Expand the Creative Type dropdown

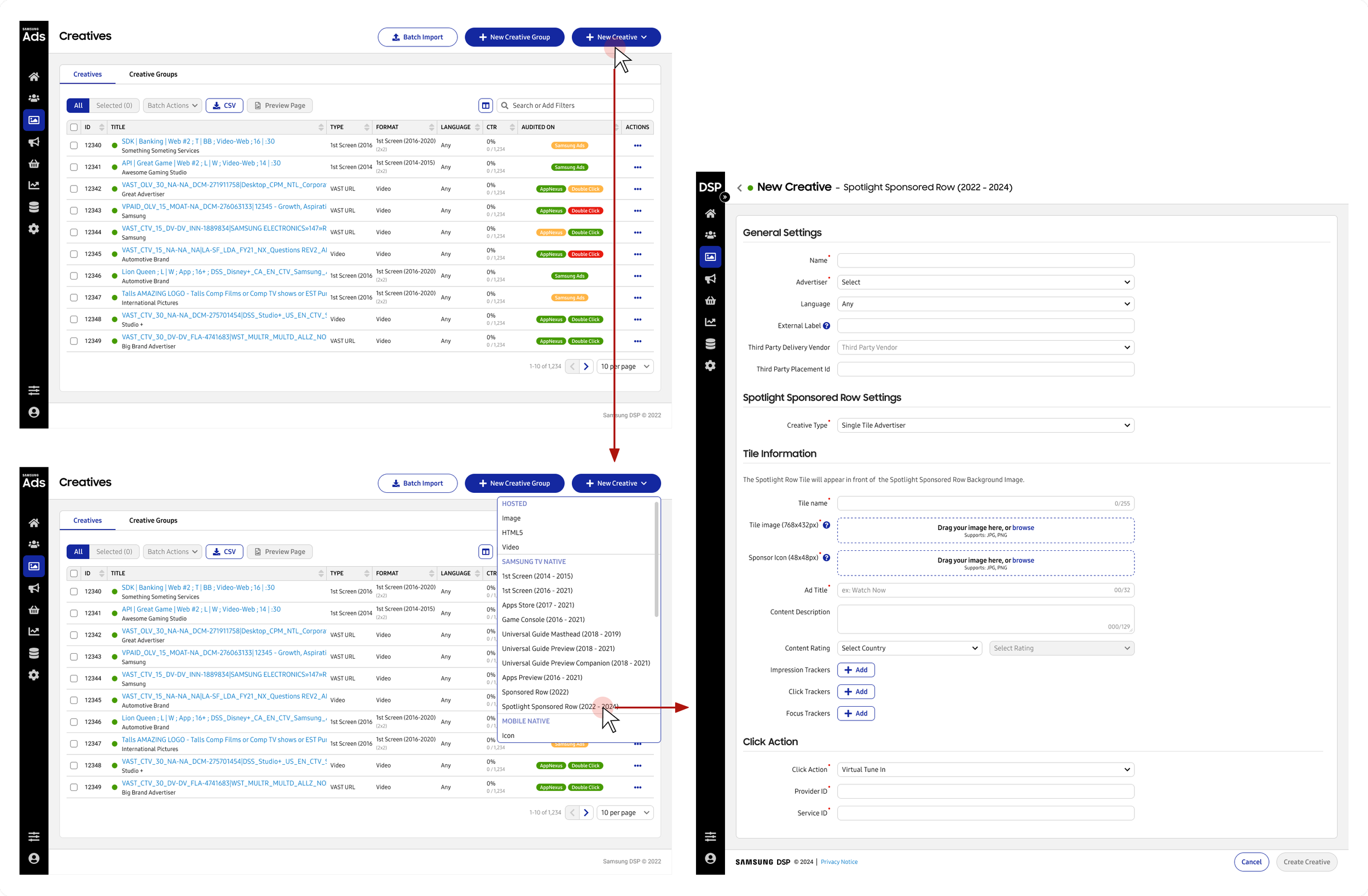[984, 425]
